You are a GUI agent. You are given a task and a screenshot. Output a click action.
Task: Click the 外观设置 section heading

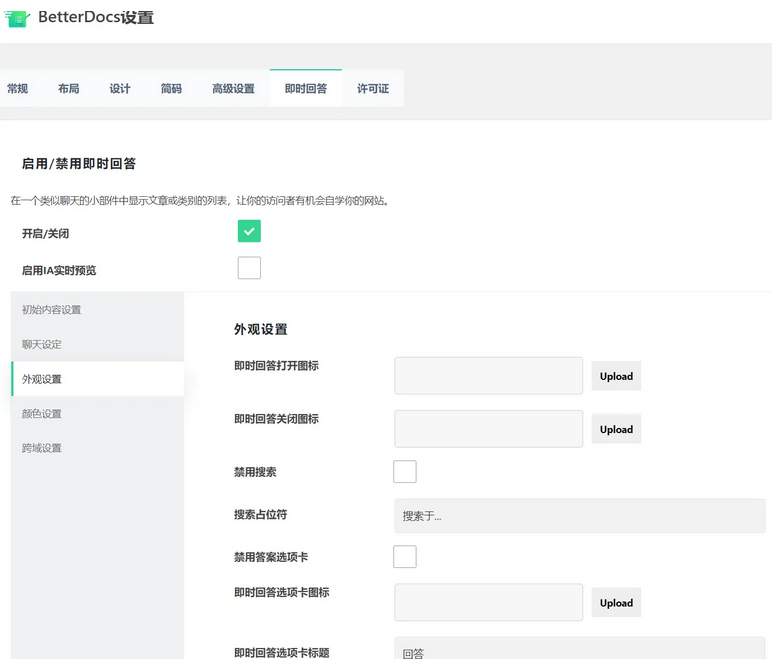tap(260, 329)
